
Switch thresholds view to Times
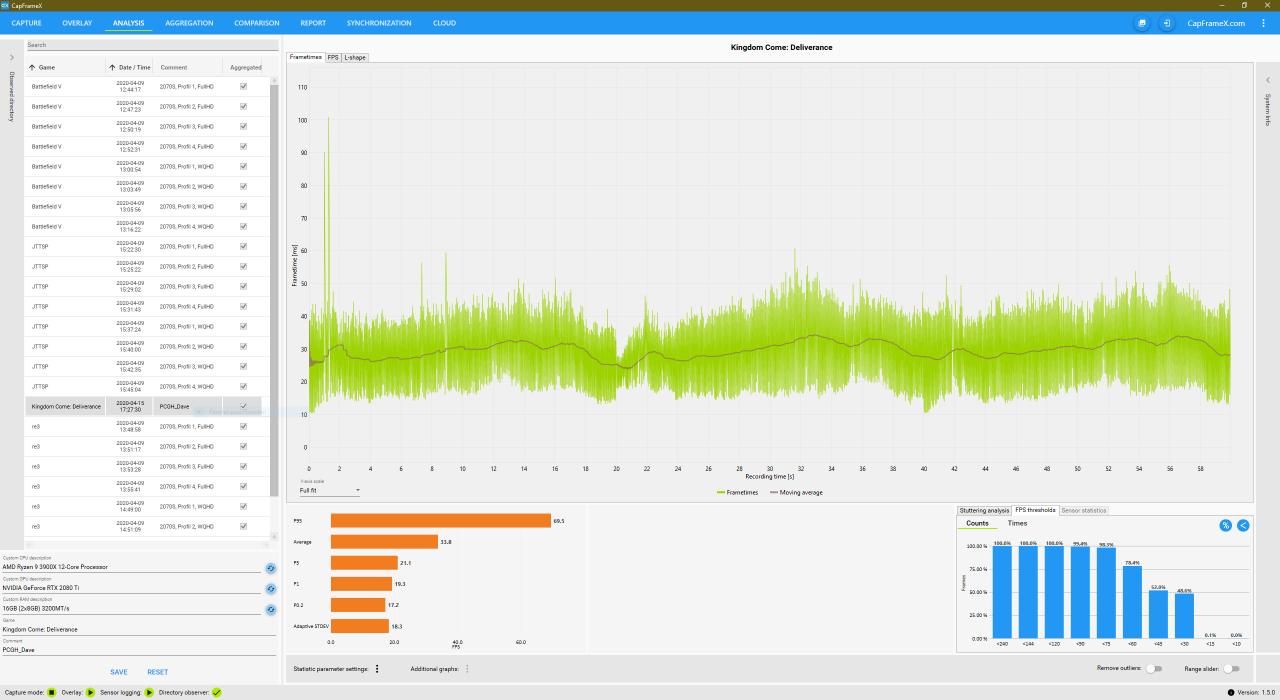point(1017,523)
